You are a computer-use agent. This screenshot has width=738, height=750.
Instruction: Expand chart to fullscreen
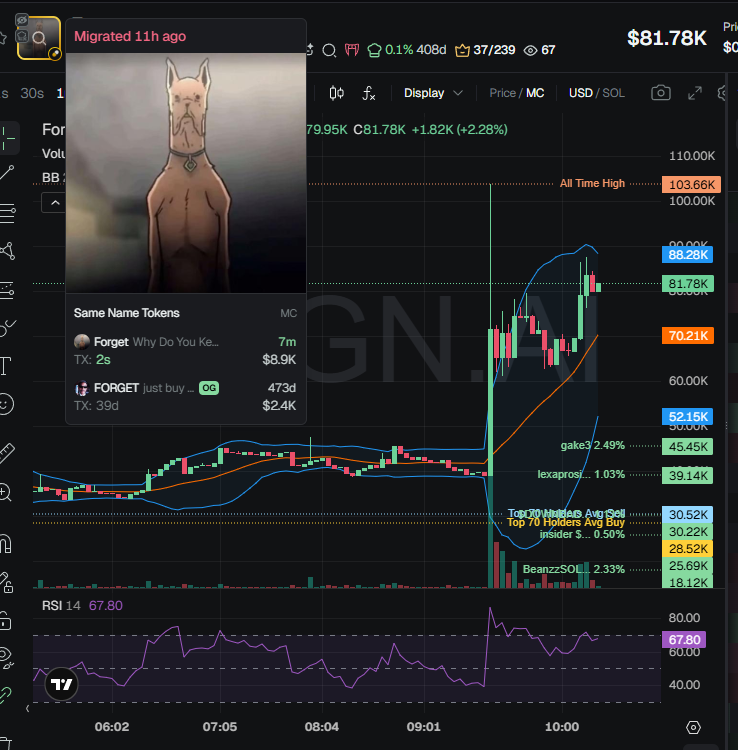pyautogui.click(x=694, y=93)
